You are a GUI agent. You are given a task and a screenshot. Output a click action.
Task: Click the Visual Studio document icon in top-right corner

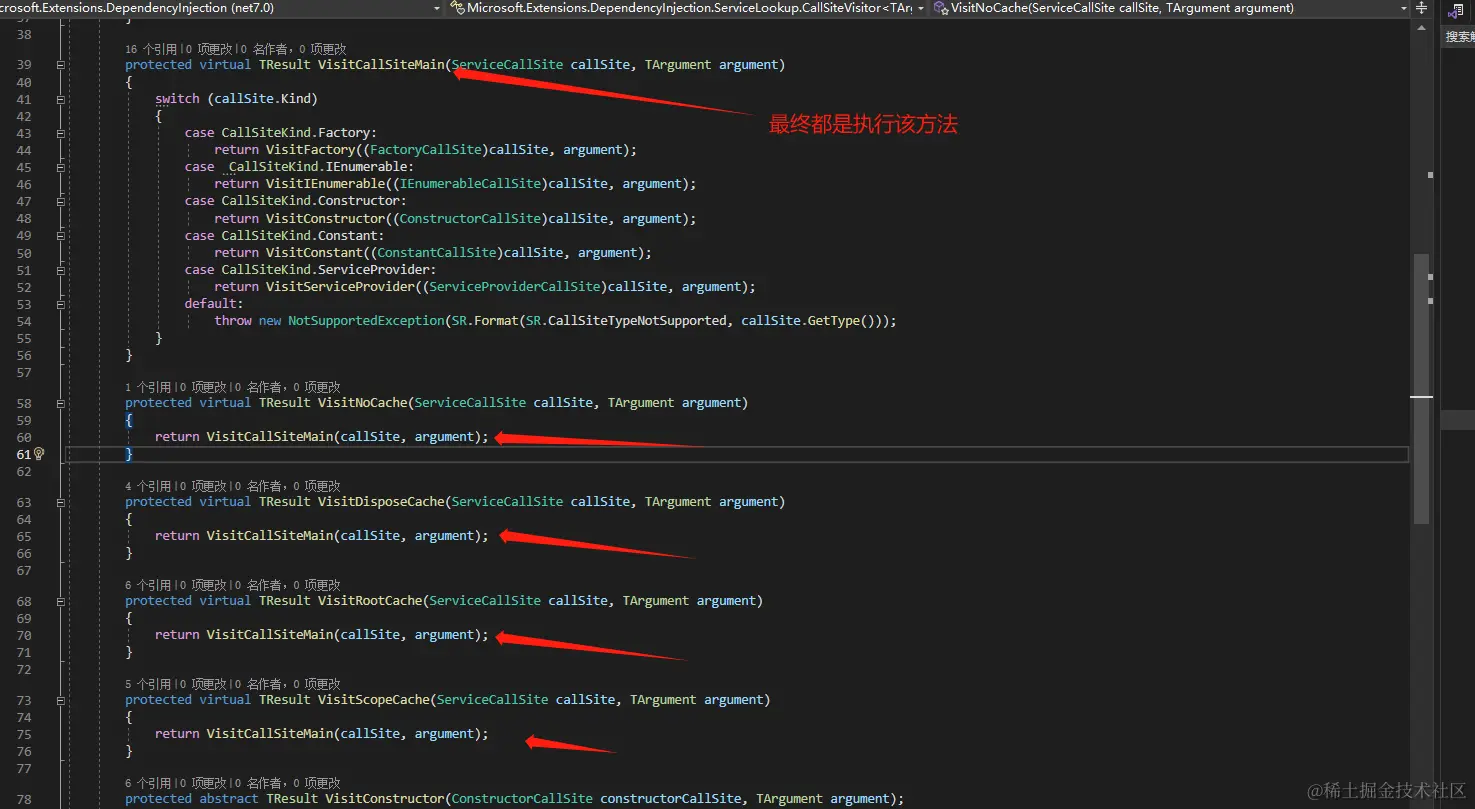pyautogui.click(x=1456, y=12)
